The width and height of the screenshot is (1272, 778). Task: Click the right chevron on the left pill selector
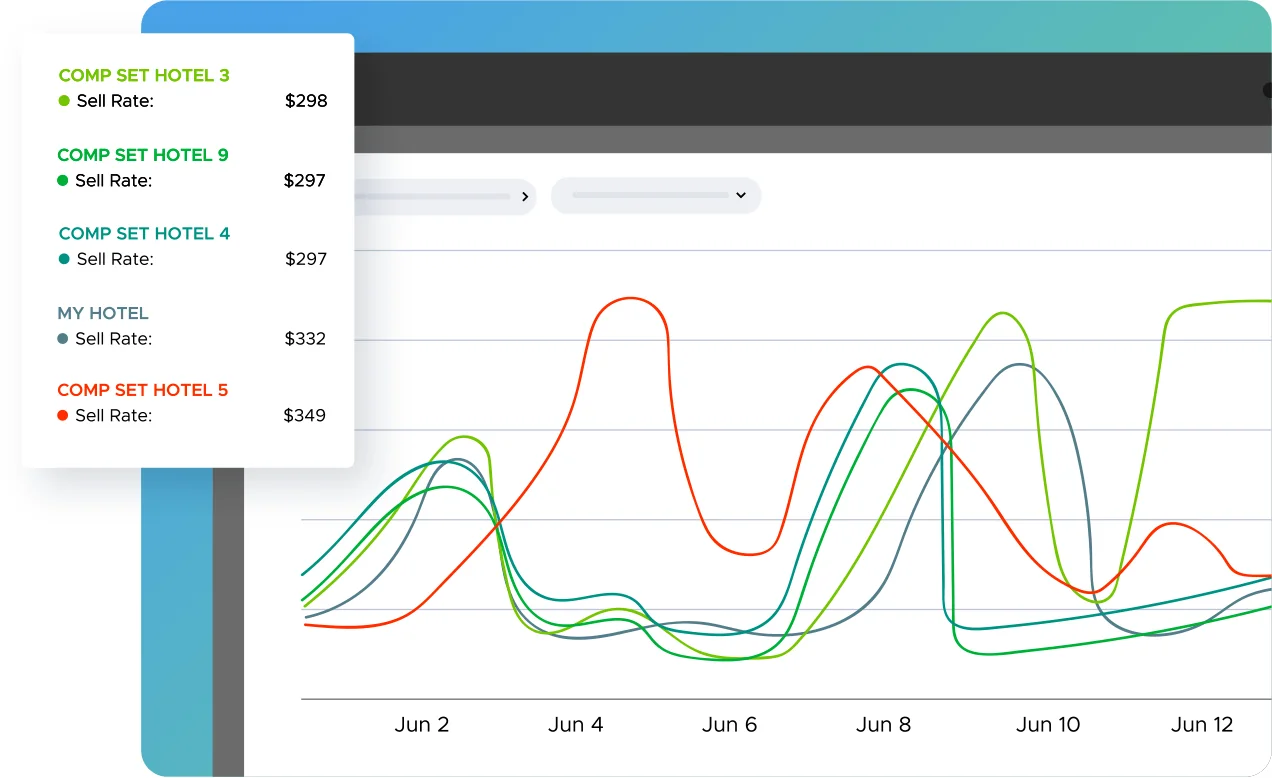tap(525, 197)
